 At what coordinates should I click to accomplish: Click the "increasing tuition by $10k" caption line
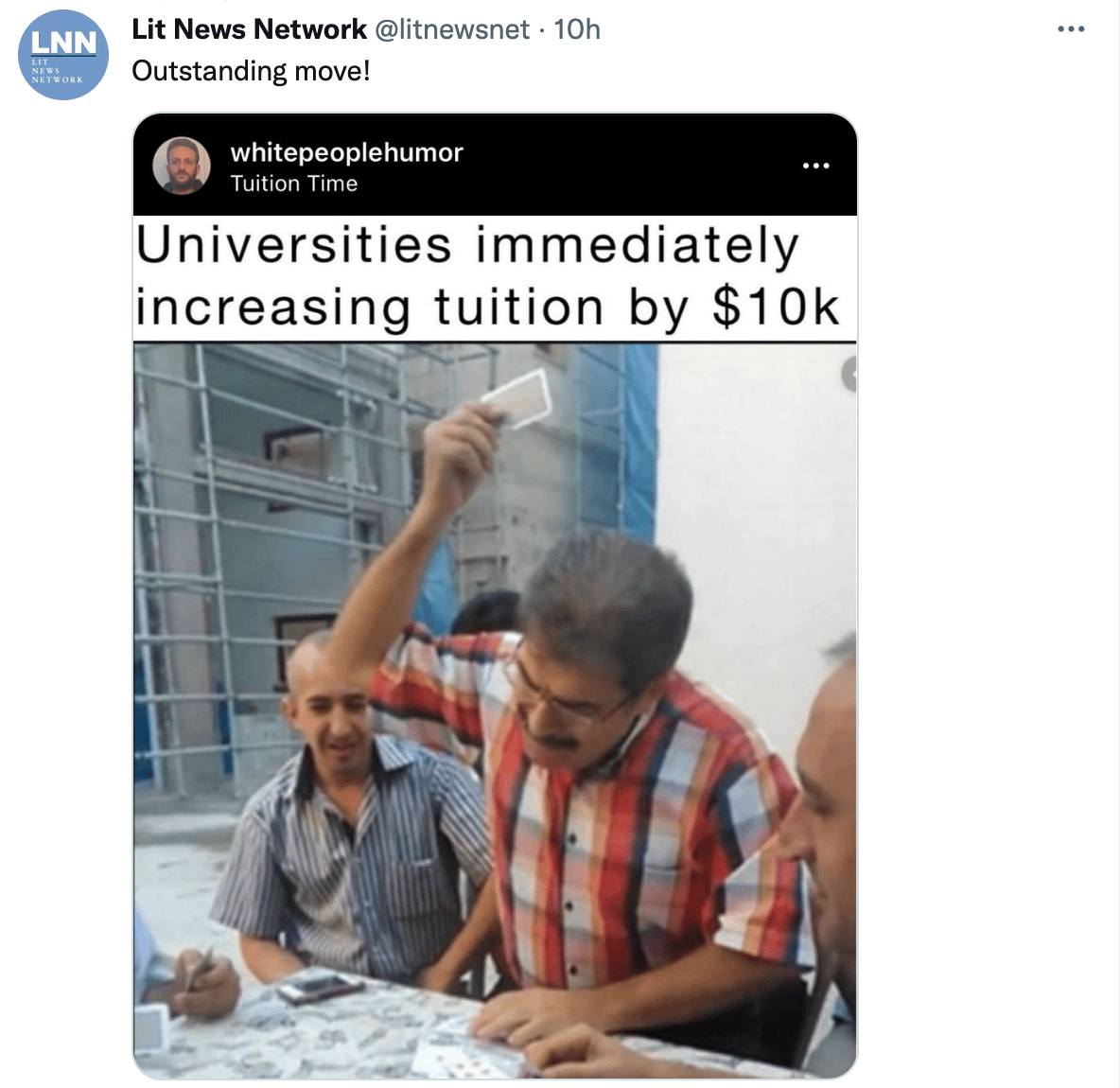tap(487, 307)
